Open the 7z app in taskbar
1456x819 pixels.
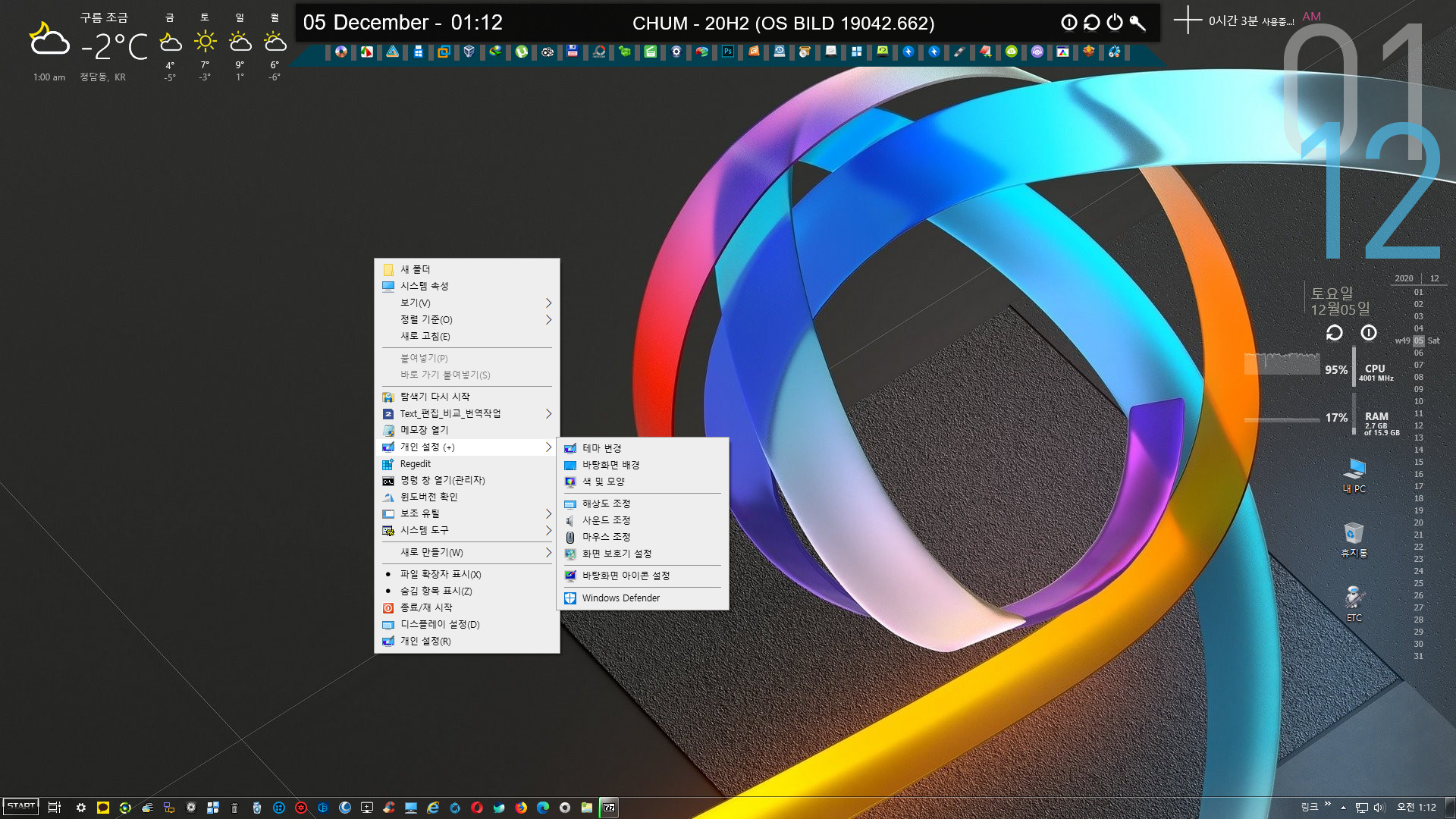point(609,808)
